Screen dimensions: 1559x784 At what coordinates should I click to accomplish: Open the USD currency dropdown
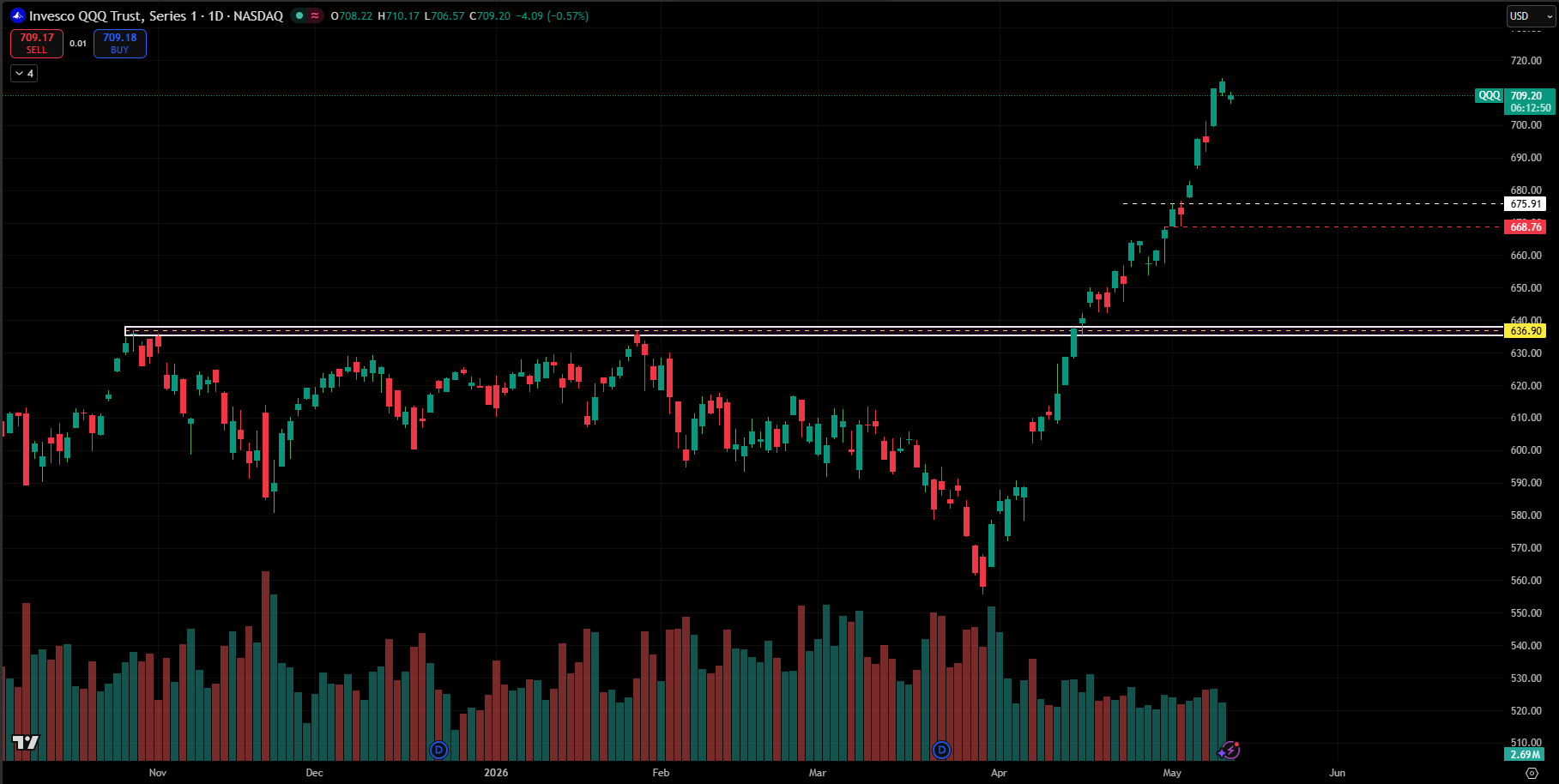click(x=1531, y=16)
